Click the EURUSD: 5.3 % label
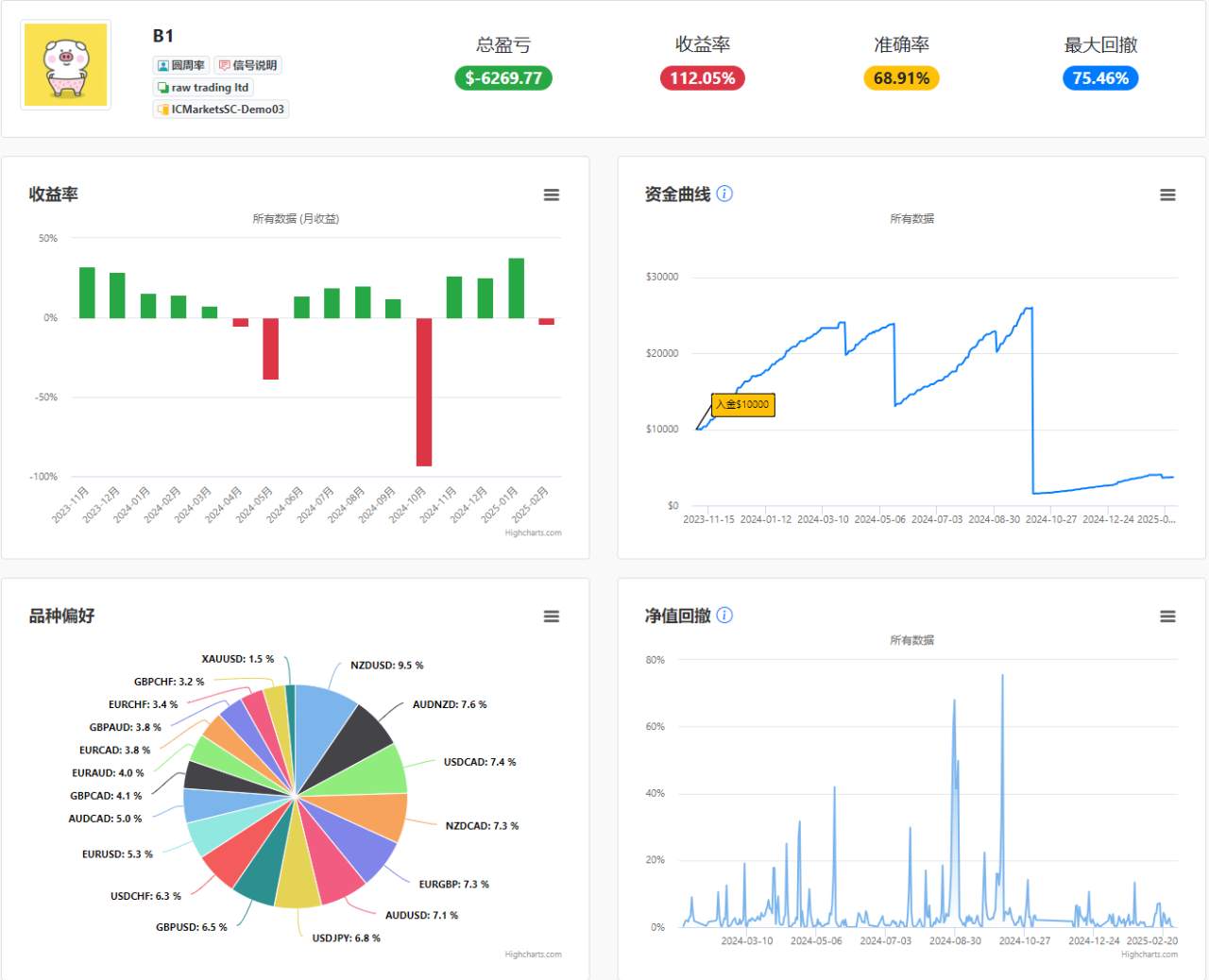The image size is (1209, 980). click(117, 854)
